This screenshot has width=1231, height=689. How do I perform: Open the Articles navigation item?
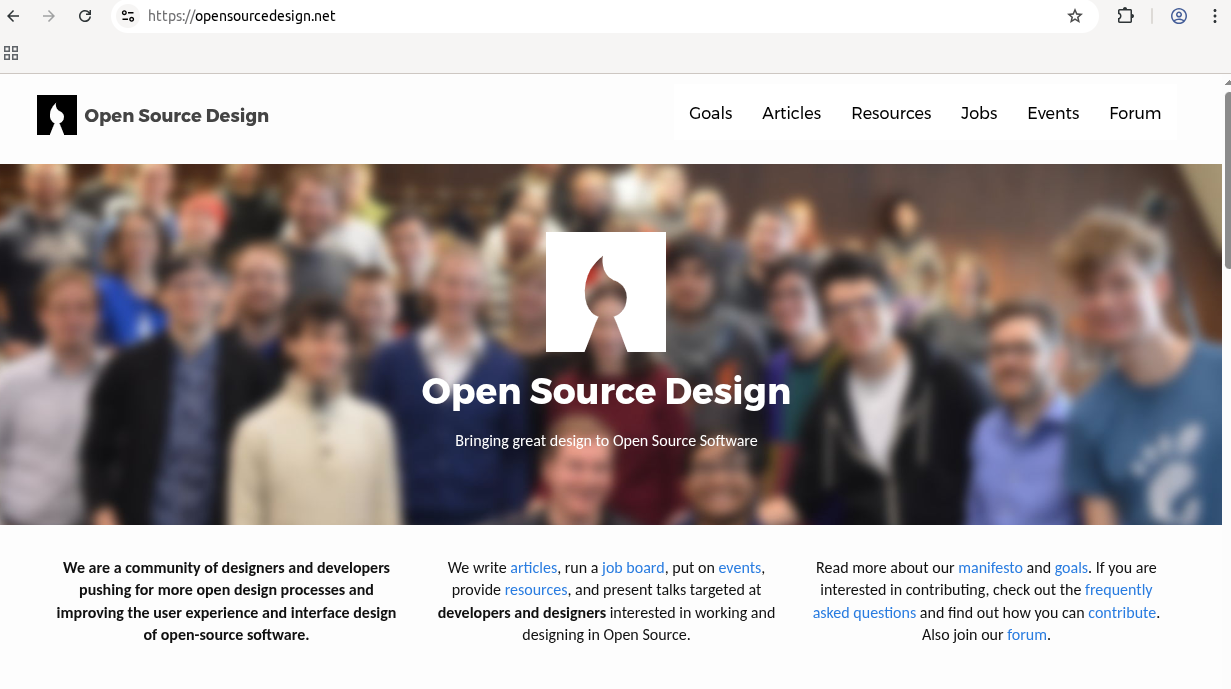(792, 113)
